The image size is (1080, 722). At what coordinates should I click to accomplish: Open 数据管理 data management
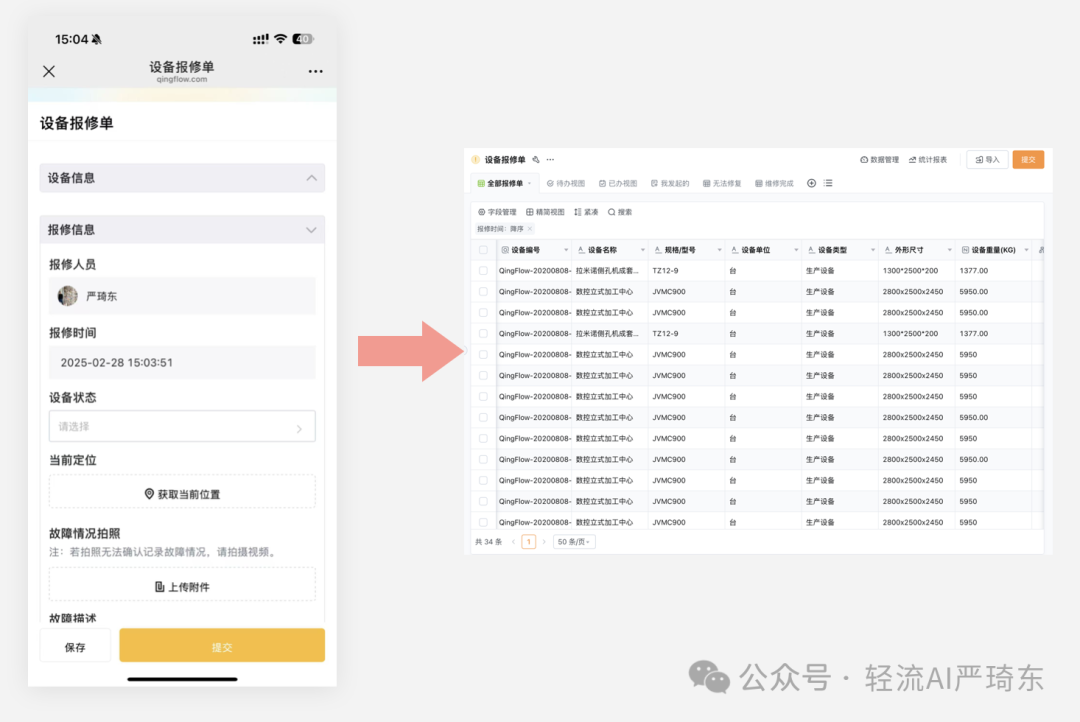point(880,160)
